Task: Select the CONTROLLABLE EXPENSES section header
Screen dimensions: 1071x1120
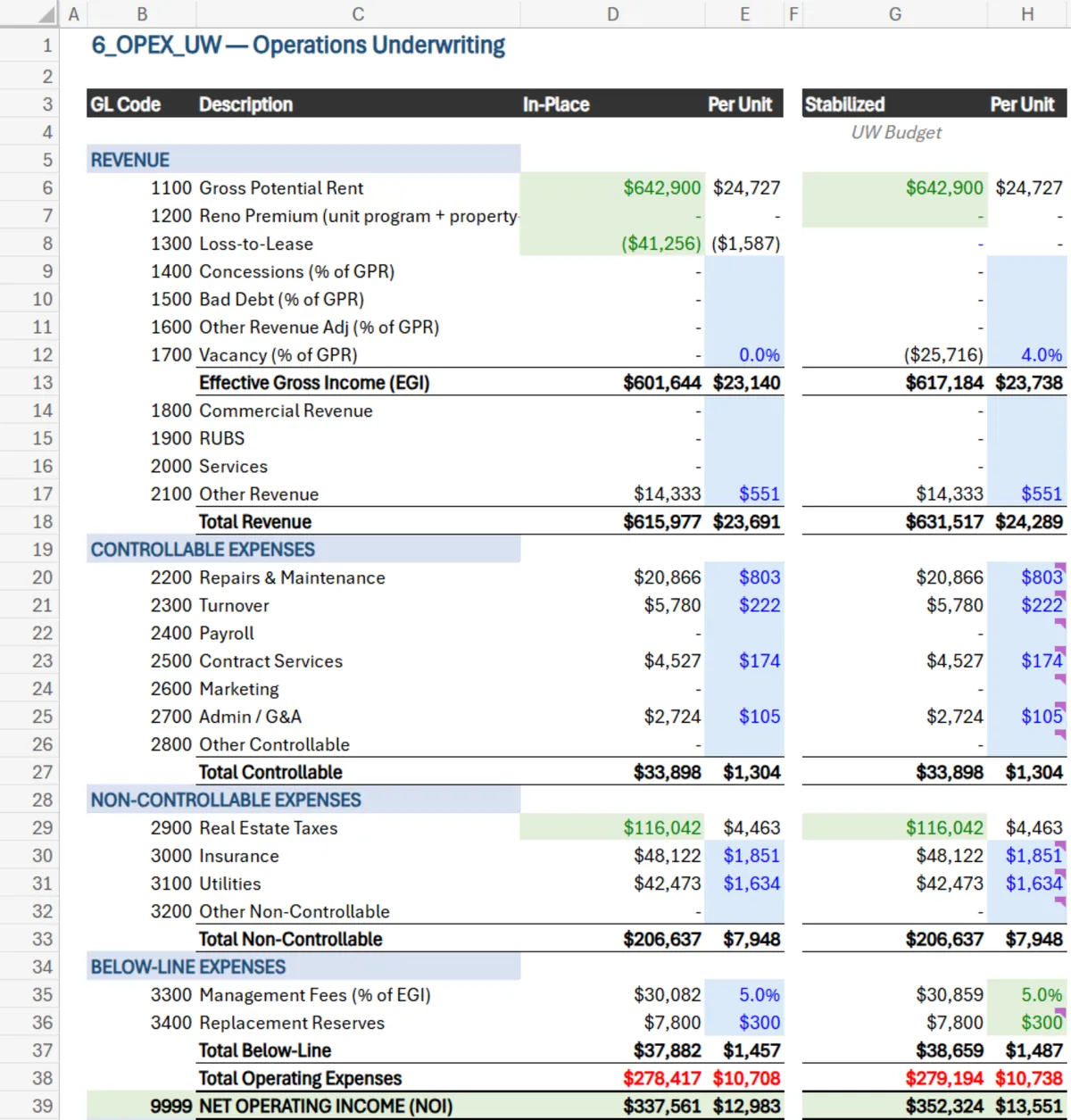Action: 303,550
